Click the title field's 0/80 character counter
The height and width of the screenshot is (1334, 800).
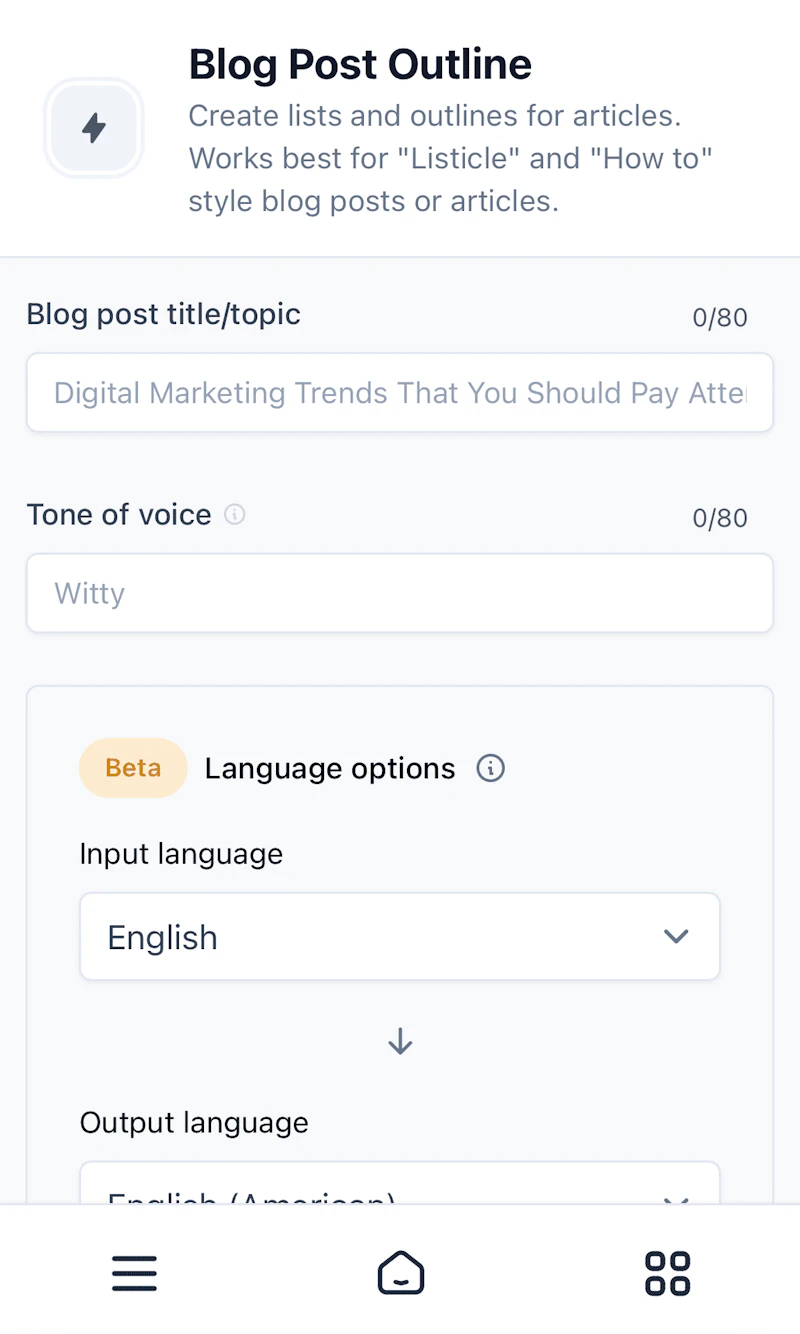click(x=719, y=318)
